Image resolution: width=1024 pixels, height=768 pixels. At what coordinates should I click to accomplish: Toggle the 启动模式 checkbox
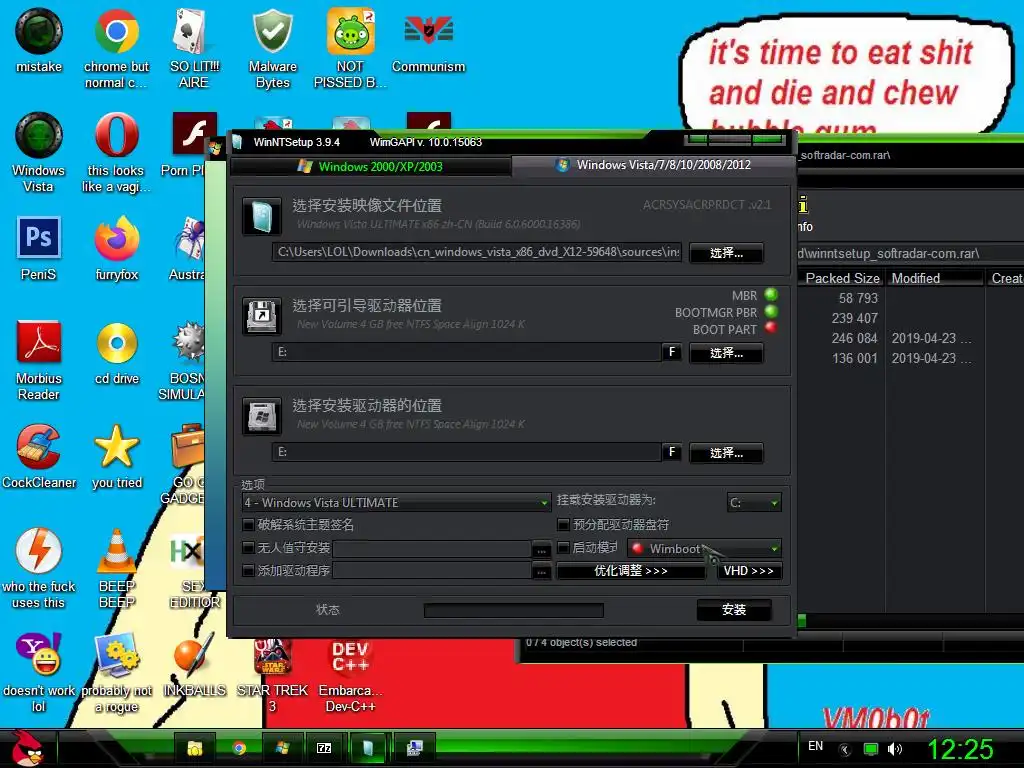coord(563,547)
